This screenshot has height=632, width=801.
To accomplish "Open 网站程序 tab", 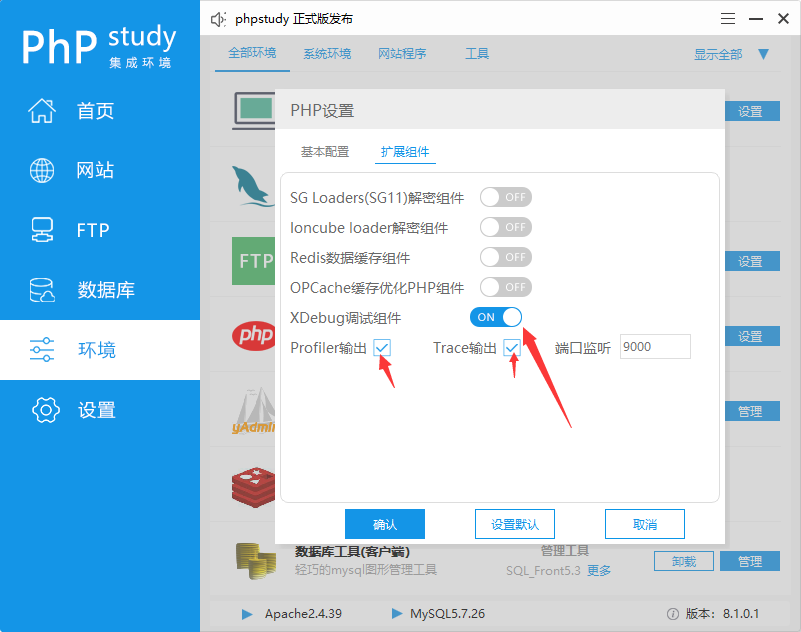I will [x=402, y=54].
